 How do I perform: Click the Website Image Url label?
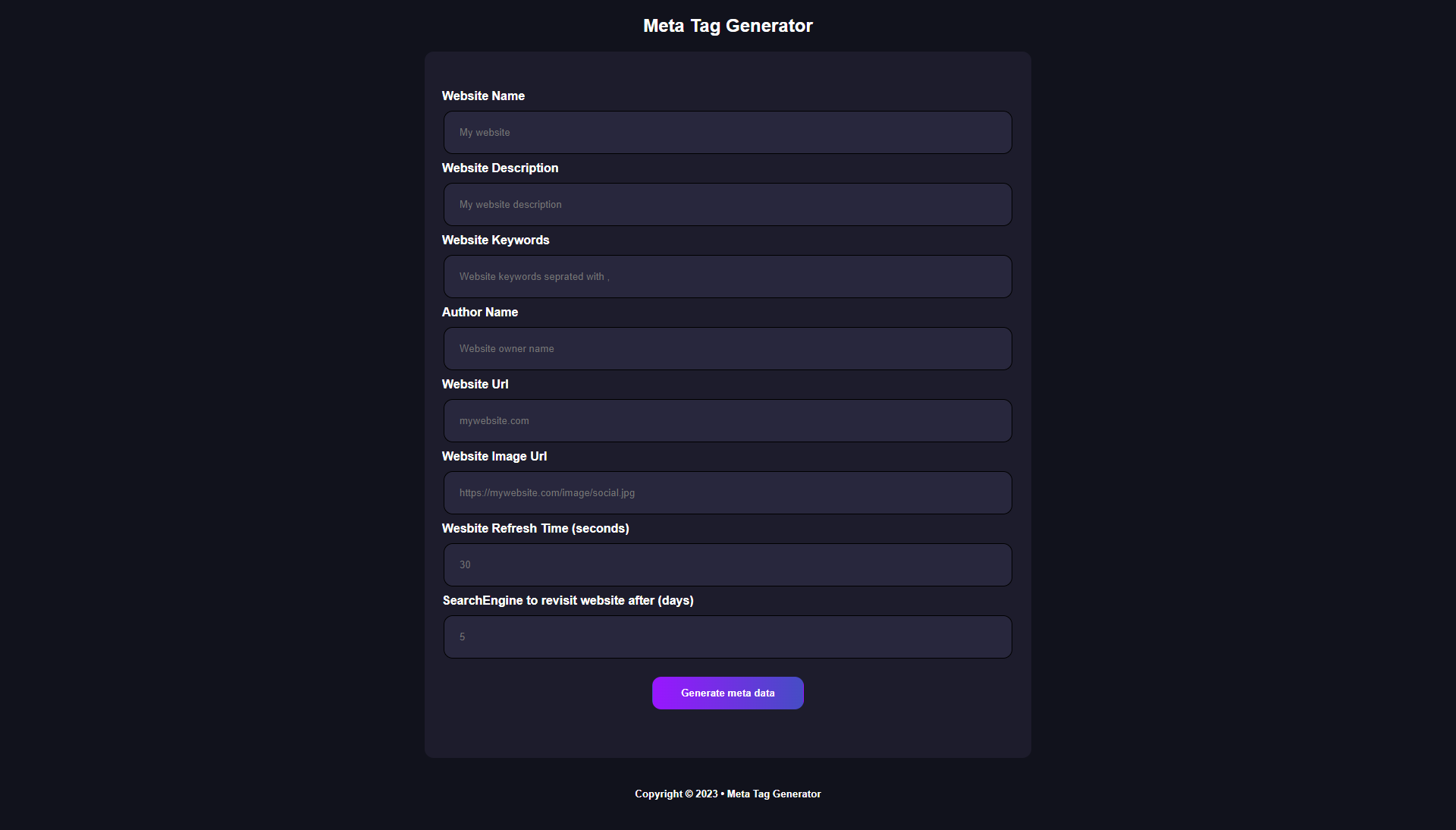click(x=494, y=456)
